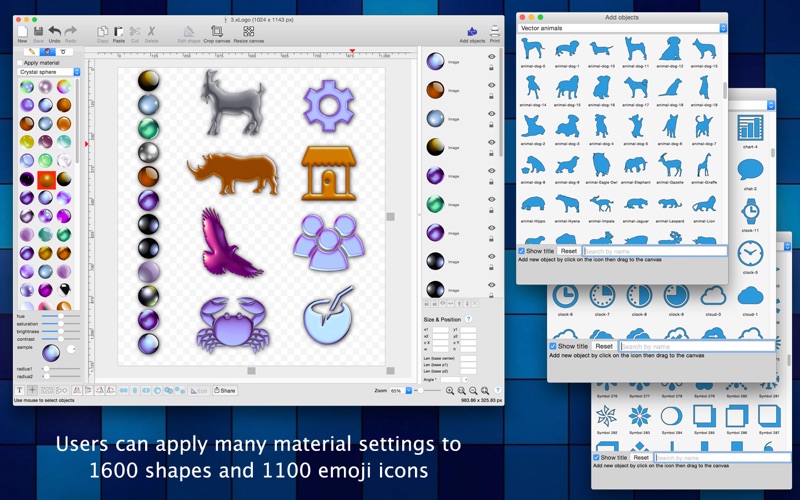Screen dimensions: 800x500
Task: Open Add objects from the toolbar
Action: [x=472, y=32]
